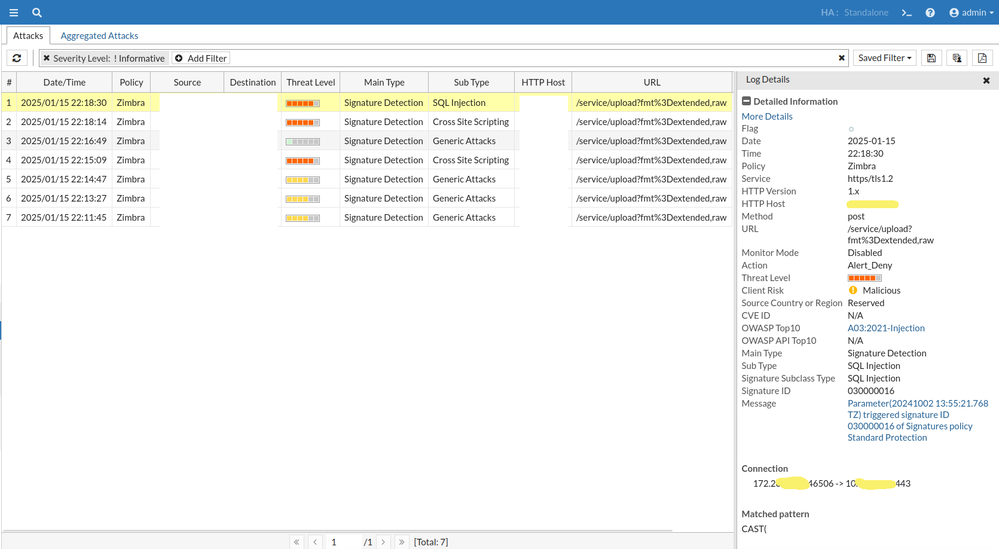Export log as PDF icon

[982, 58]
